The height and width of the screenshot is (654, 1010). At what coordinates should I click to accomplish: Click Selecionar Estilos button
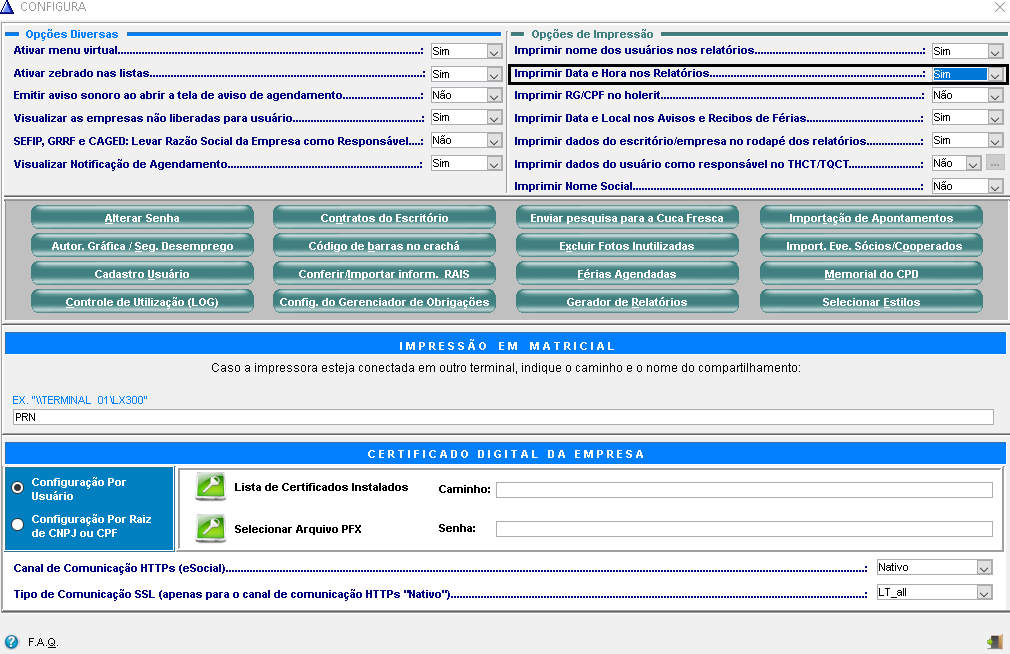pos(872,302)
